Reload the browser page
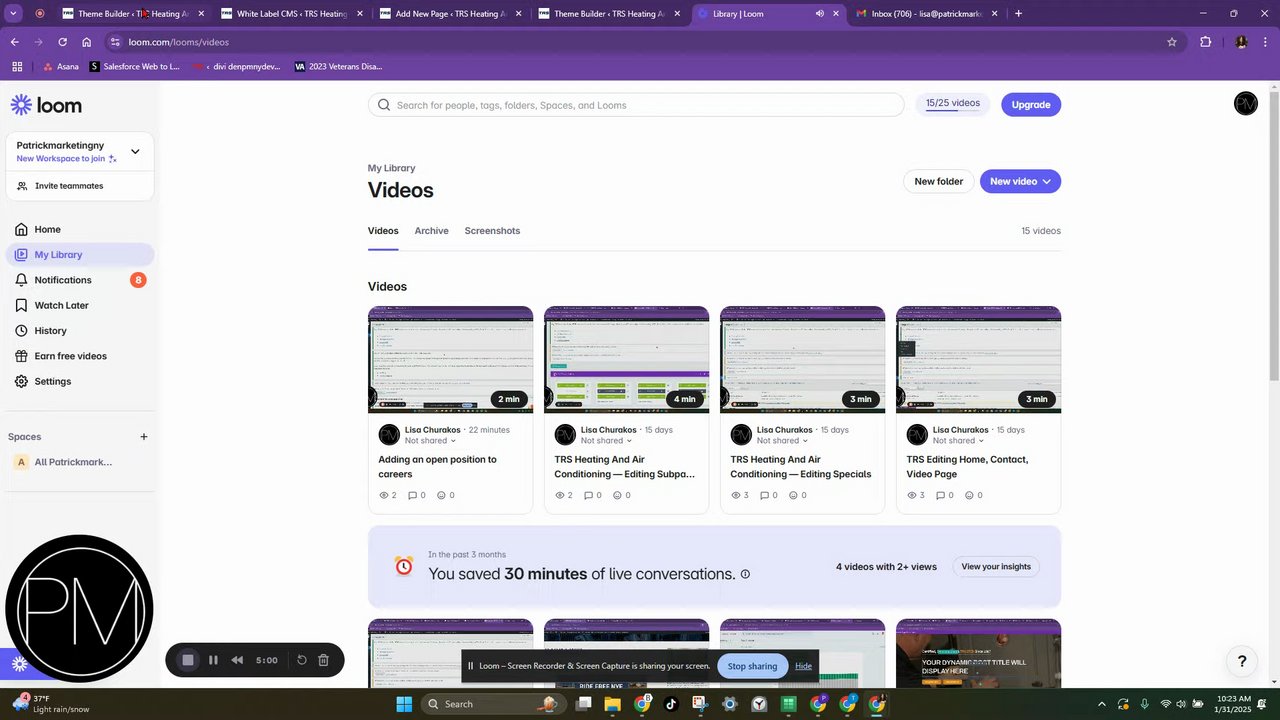Screen dimensions: 1280x720 [62, 42]
